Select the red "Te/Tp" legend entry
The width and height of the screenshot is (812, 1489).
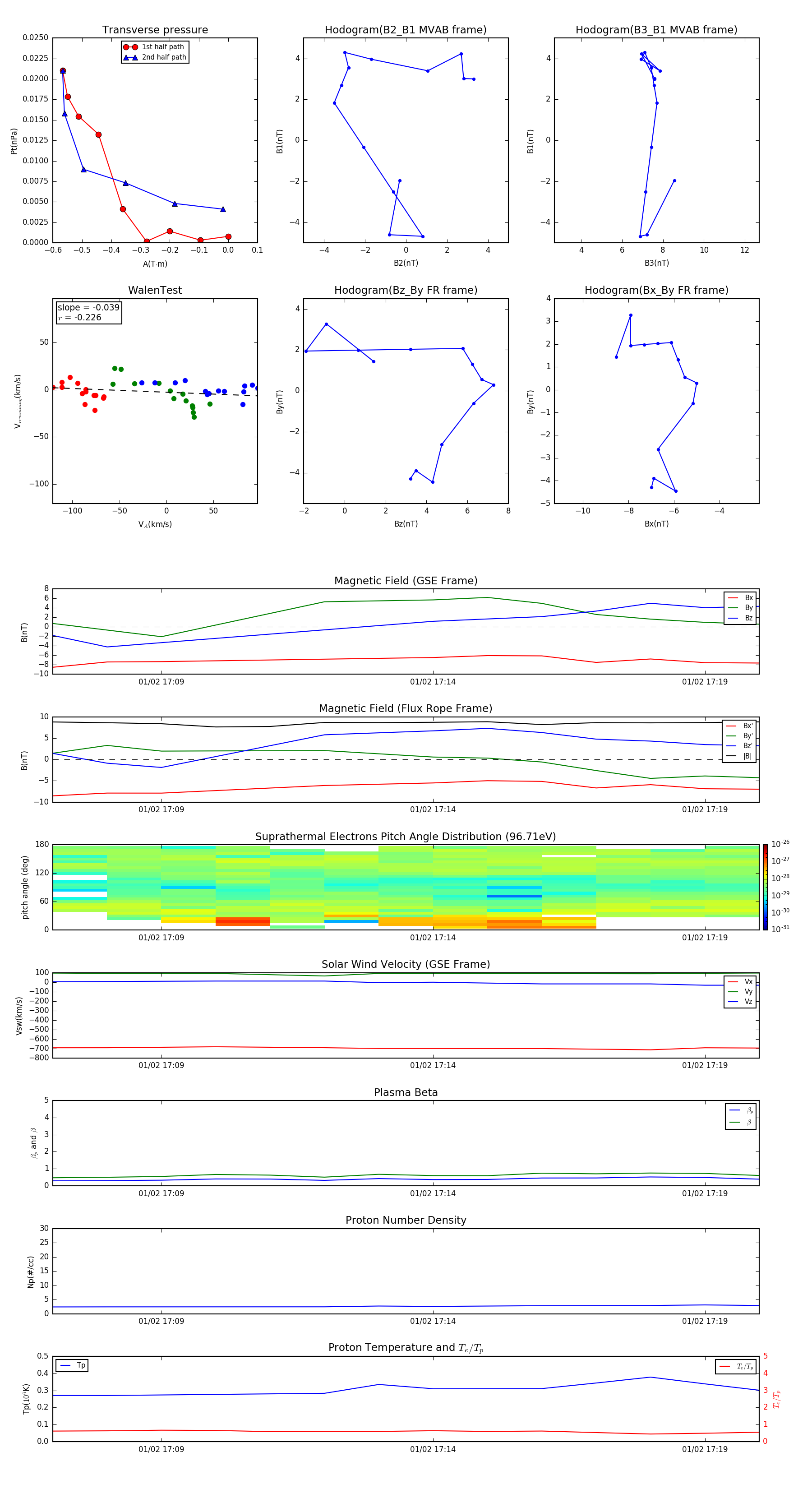point(736,1366)
